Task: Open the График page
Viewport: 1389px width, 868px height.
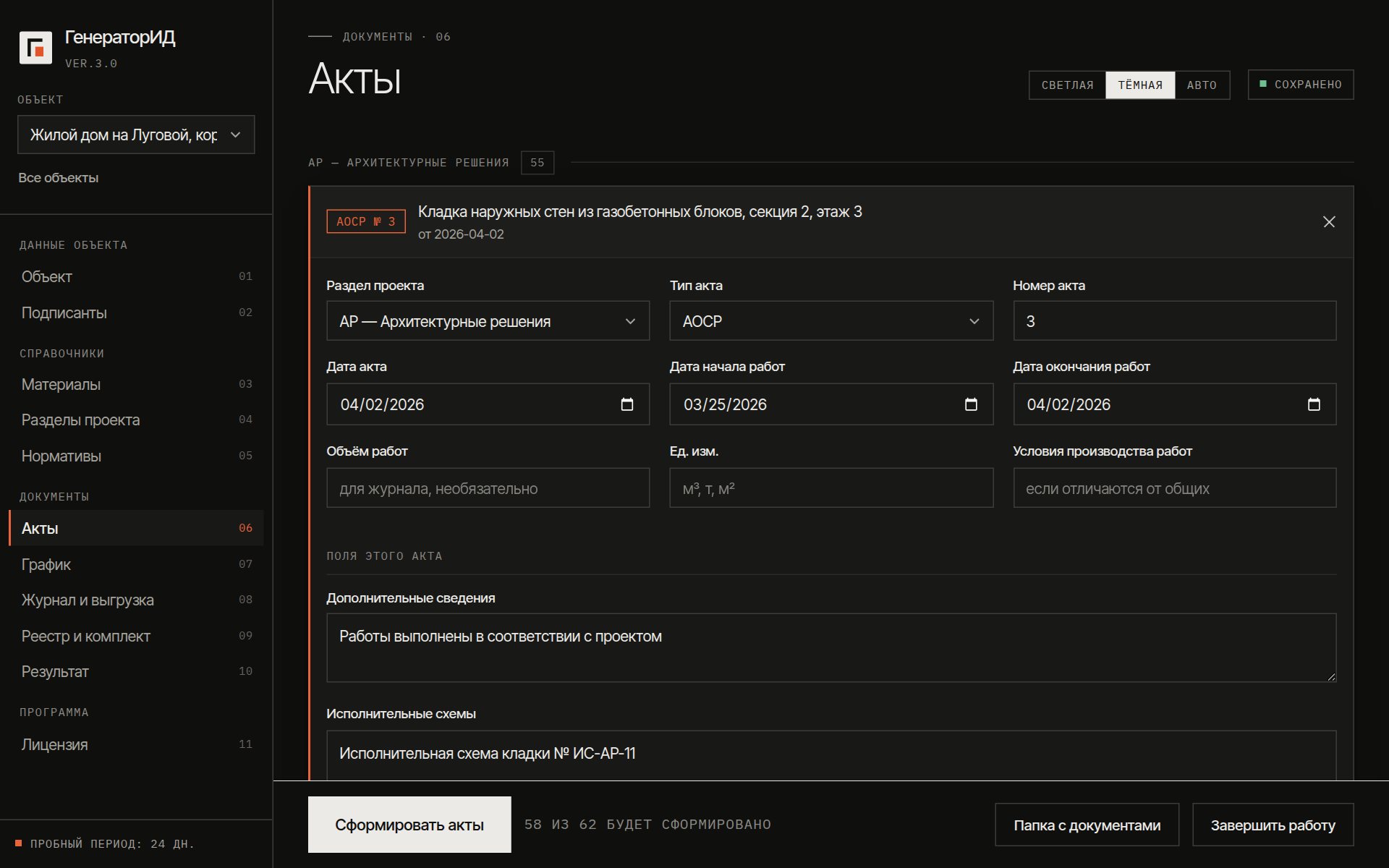Action: click(x=136, y=564)
